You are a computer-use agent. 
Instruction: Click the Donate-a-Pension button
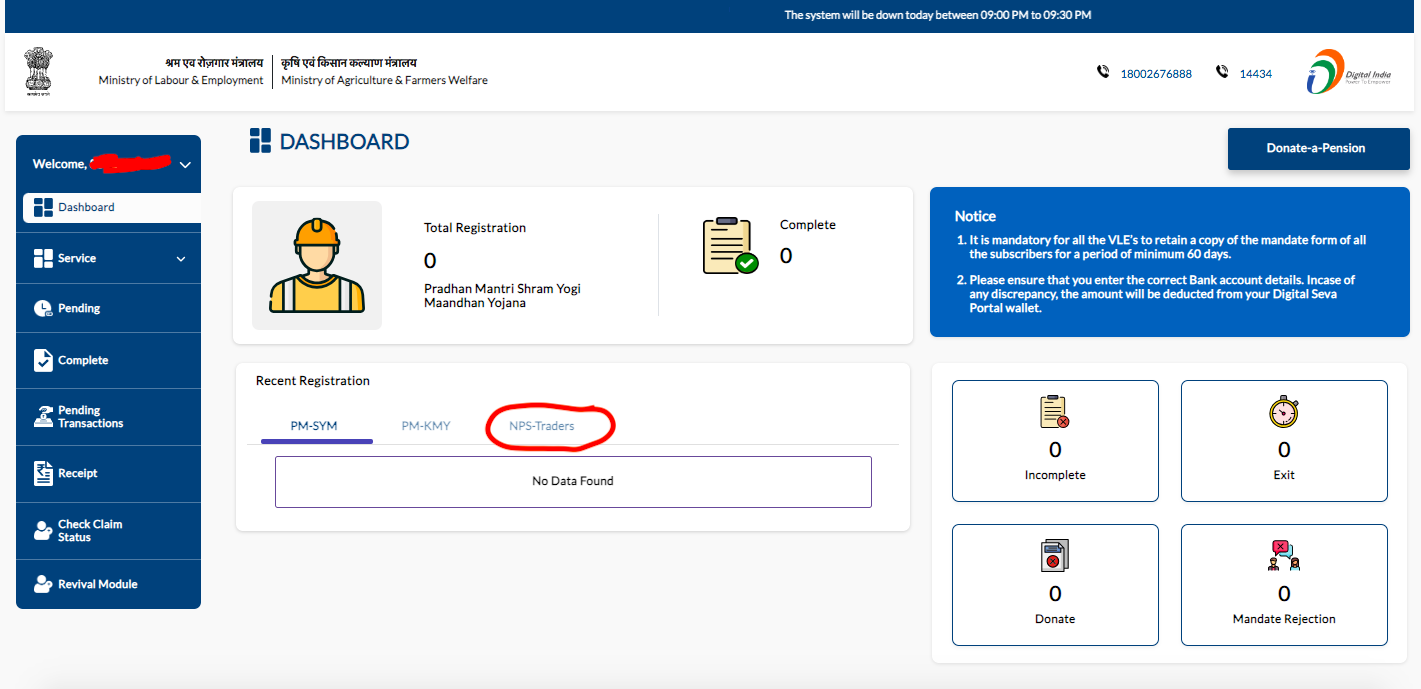click(1315, 148)
